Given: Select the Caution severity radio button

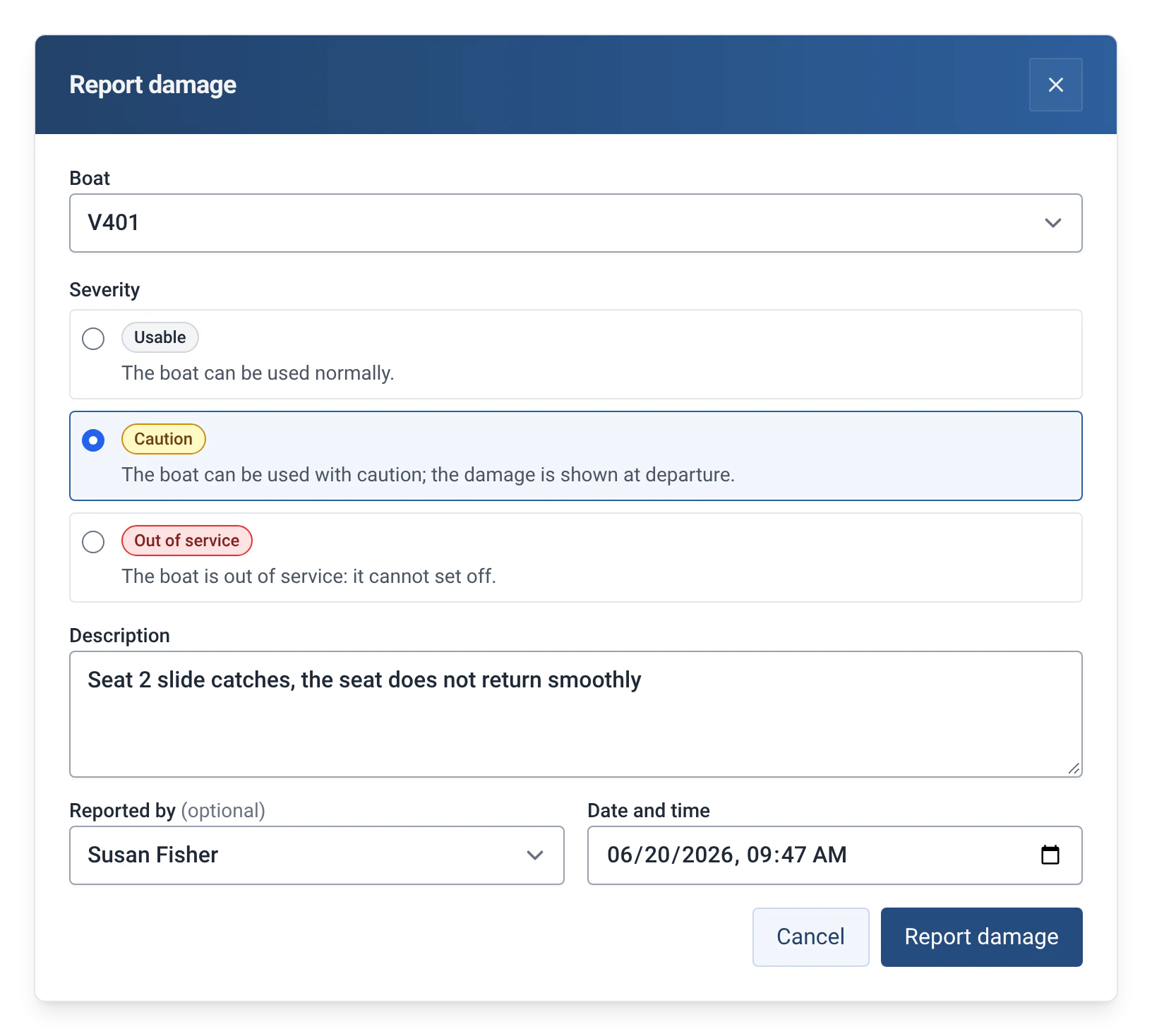Looking at the screenshot, I should (93, 440).
